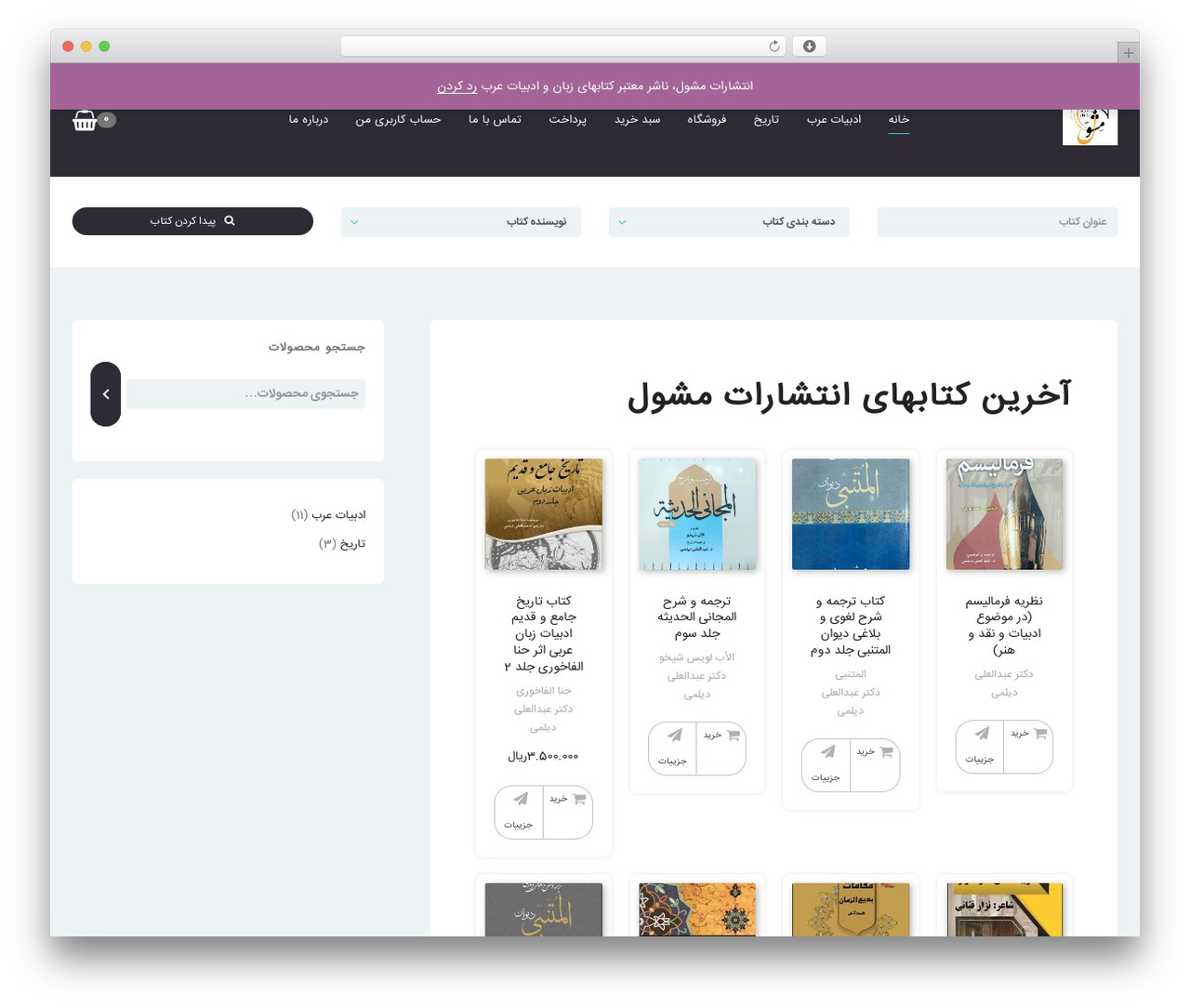Open حساب کاربری من menu item

pos(398,119)
